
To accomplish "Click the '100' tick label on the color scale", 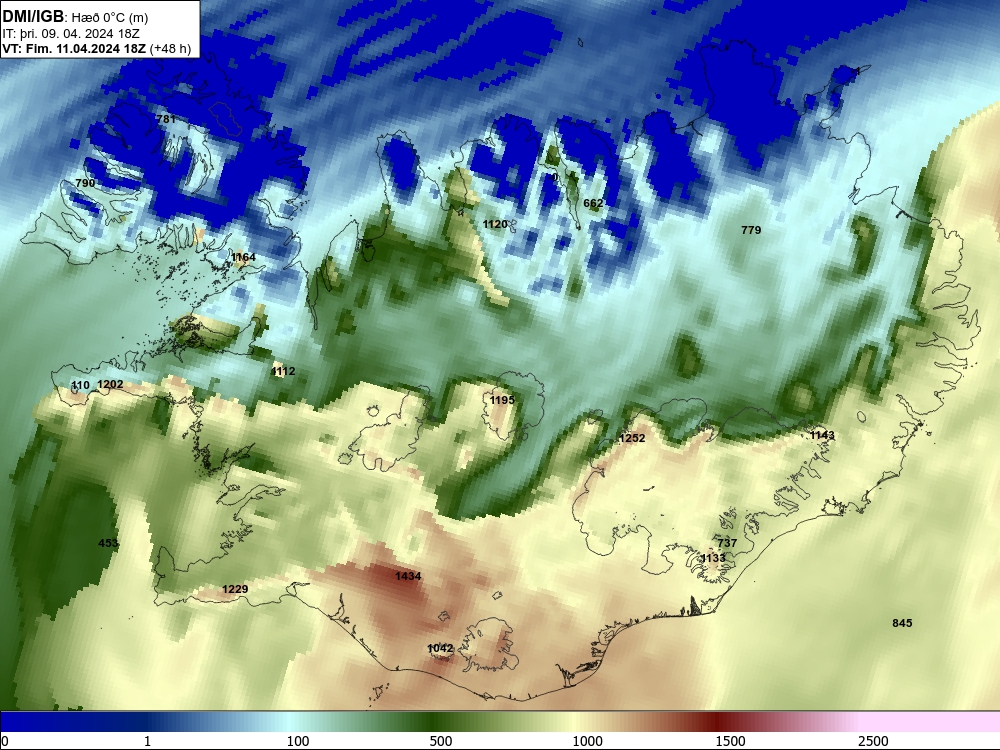I will (x=298, y=741).
